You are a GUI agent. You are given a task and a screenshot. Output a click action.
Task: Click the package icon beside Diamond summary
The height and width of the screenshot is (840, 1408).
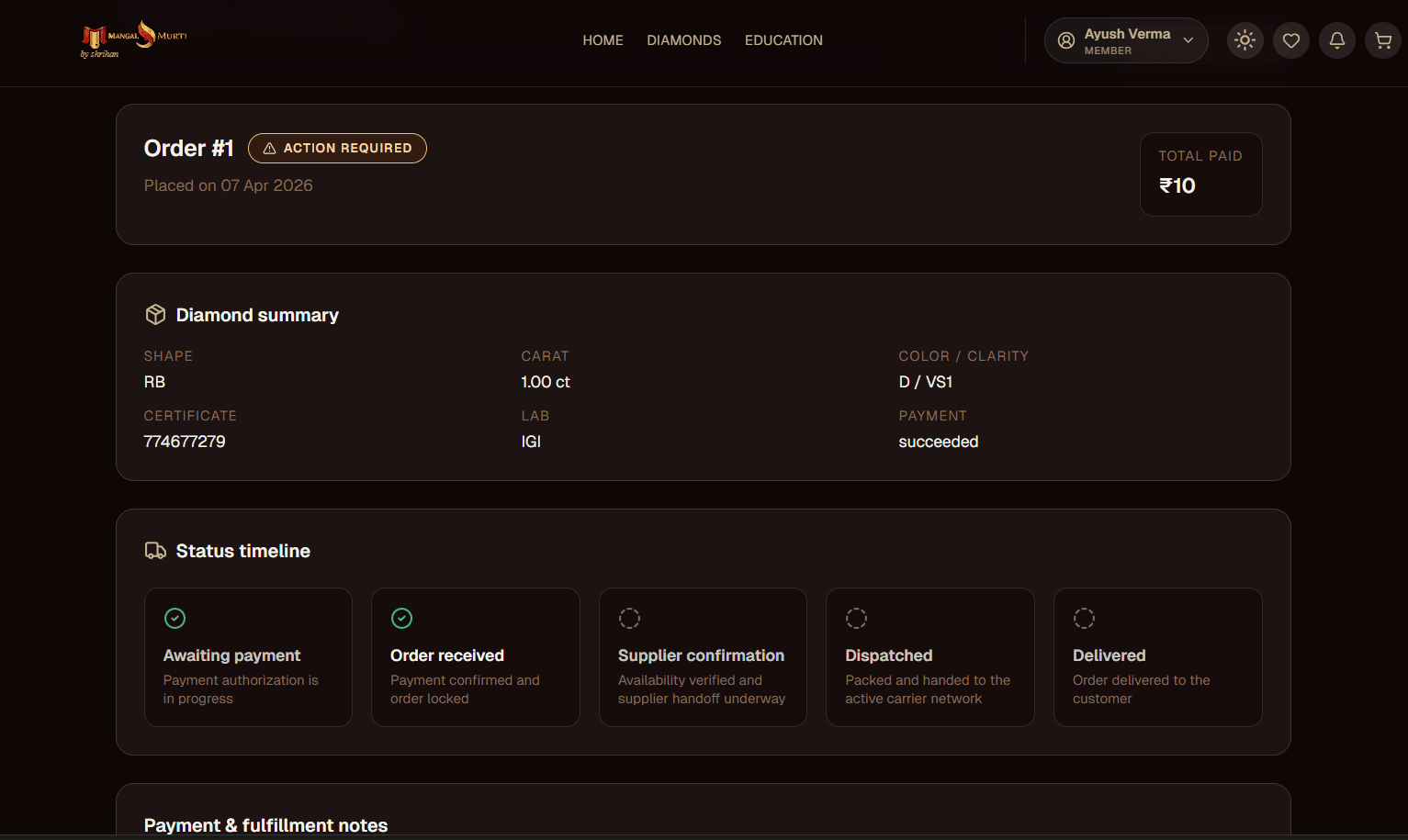155,314
